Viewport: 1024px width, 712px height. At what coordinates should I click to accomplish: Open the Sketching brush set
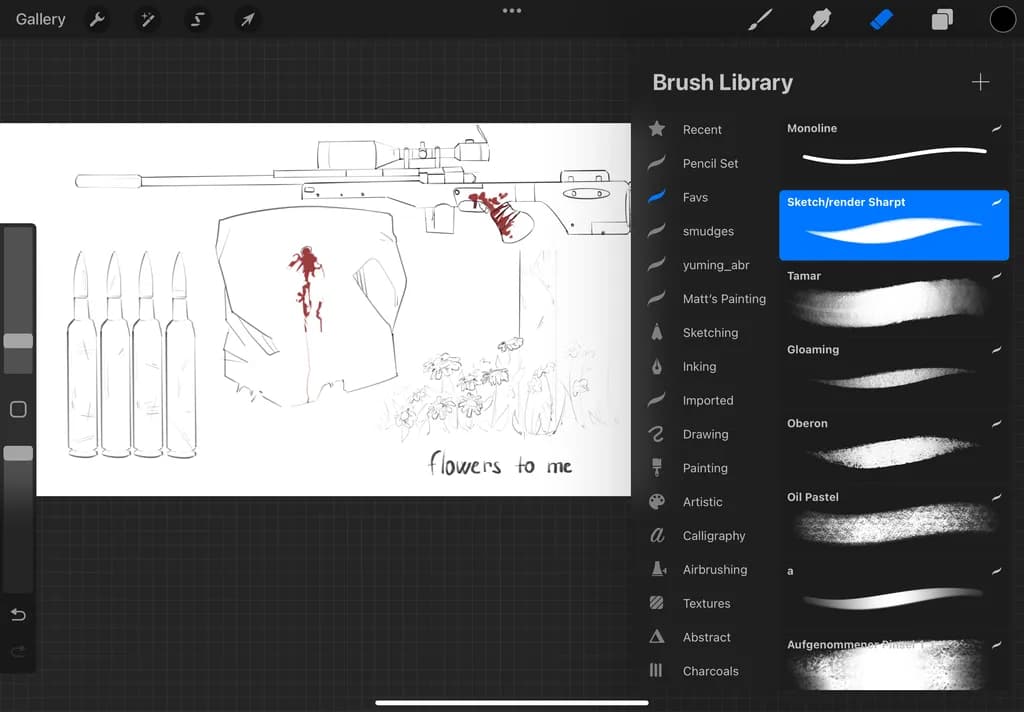tap(709, 332)
